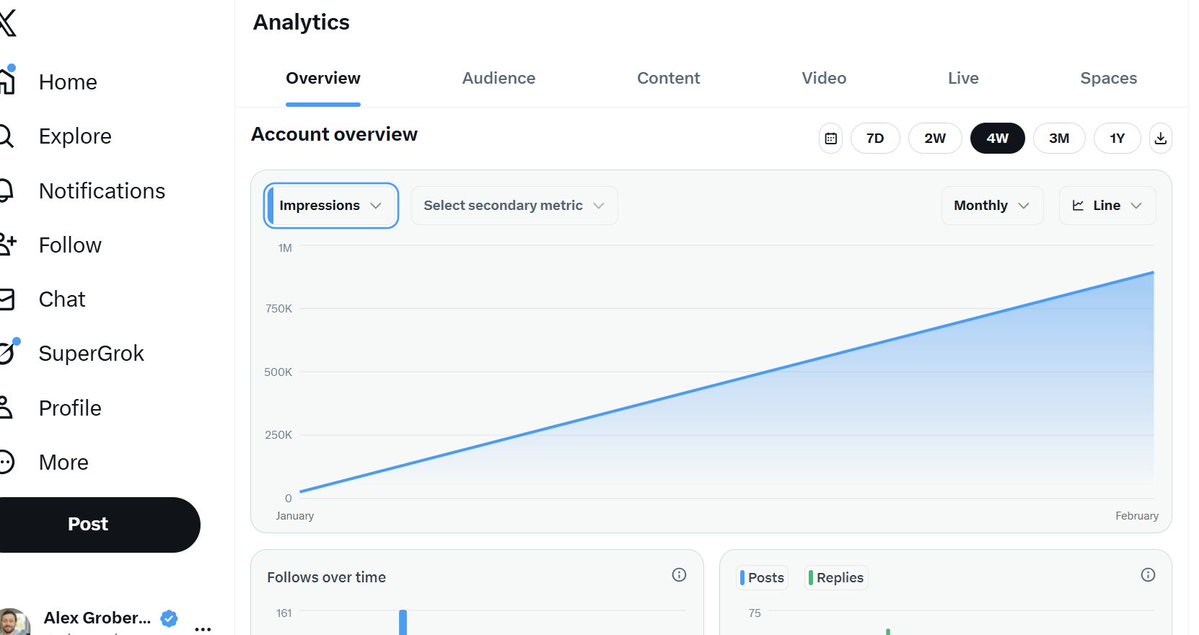Click the Chat label in sidebar
Image resolution: width=1199 pixels, height=635 pixels.
click(62, 299)
